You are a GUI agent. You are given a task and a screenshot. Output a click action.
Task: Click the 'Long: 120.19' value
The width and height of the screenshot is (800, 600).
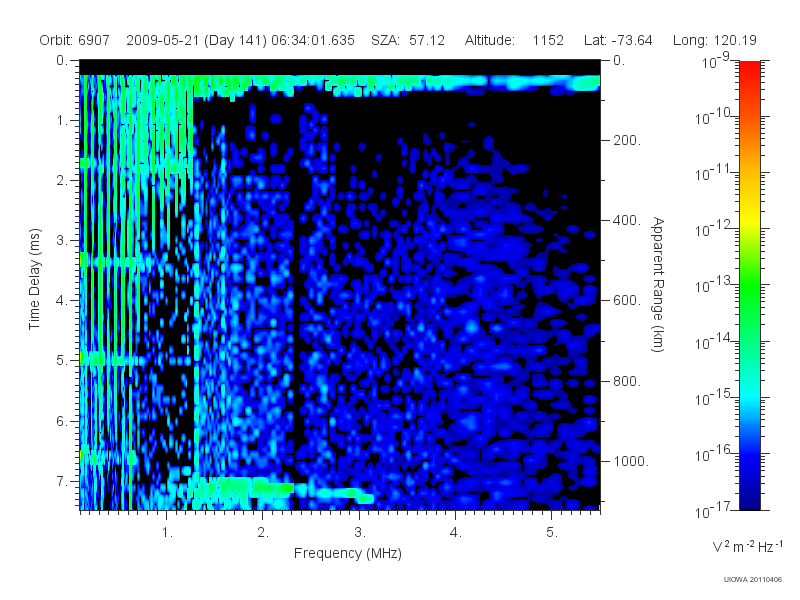pyautogui.click(x=714, y=40)
